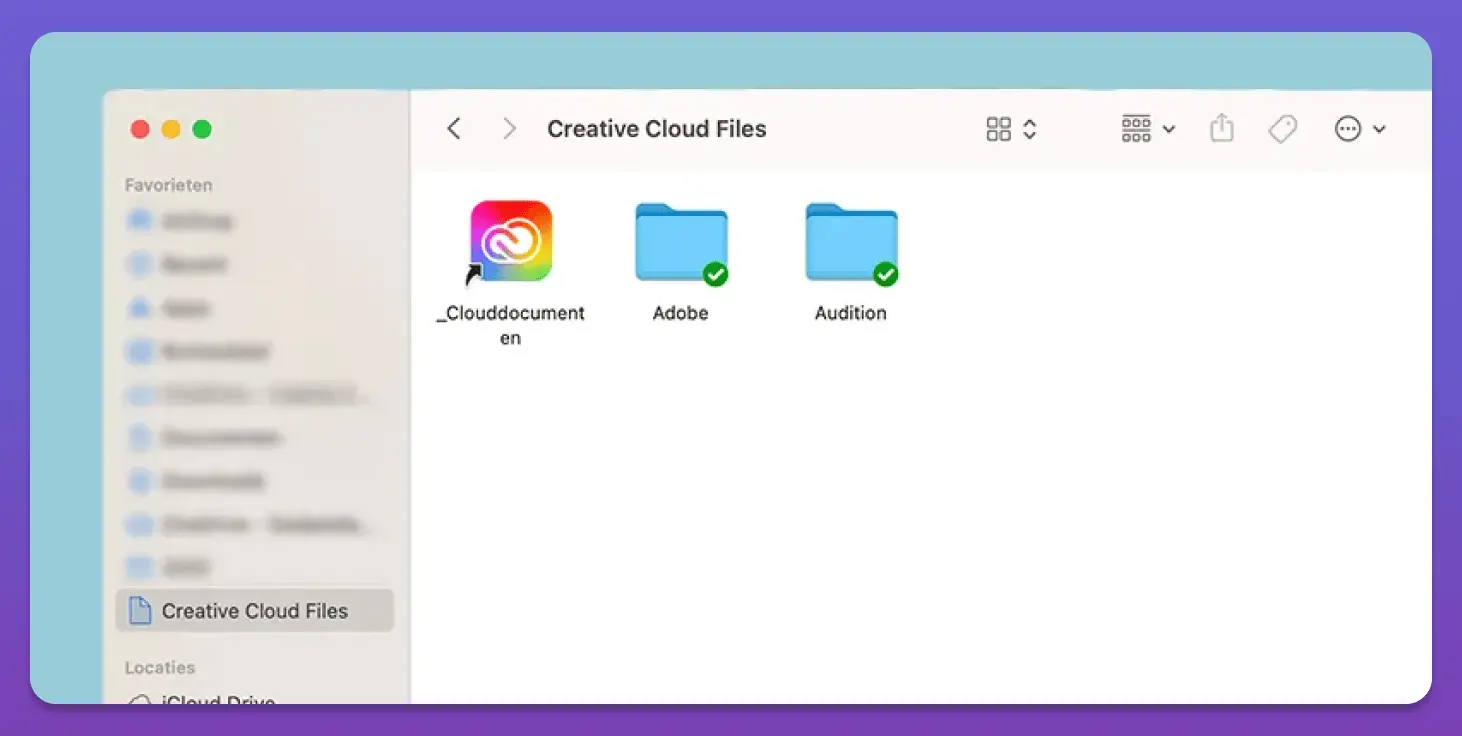Click the window title Creative Cloud Files
The height and width of the screenshot is (736, 1462).
(656, 129)
